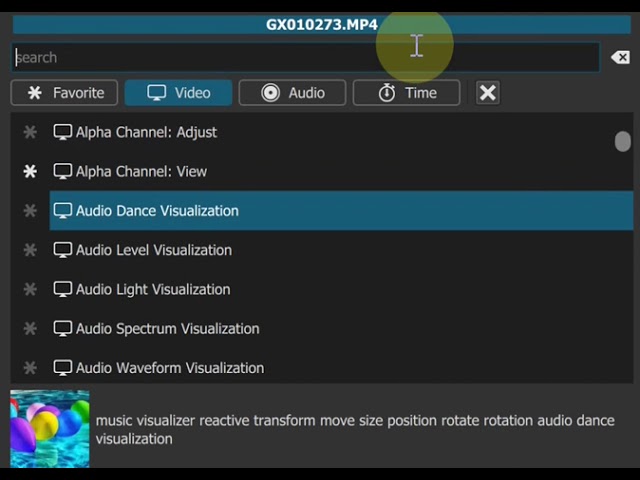This screenshot has height=480, width=640.
Task: Toggle favorite star for Audio Spectrum Visualization
Action: [x=30, y=329]
